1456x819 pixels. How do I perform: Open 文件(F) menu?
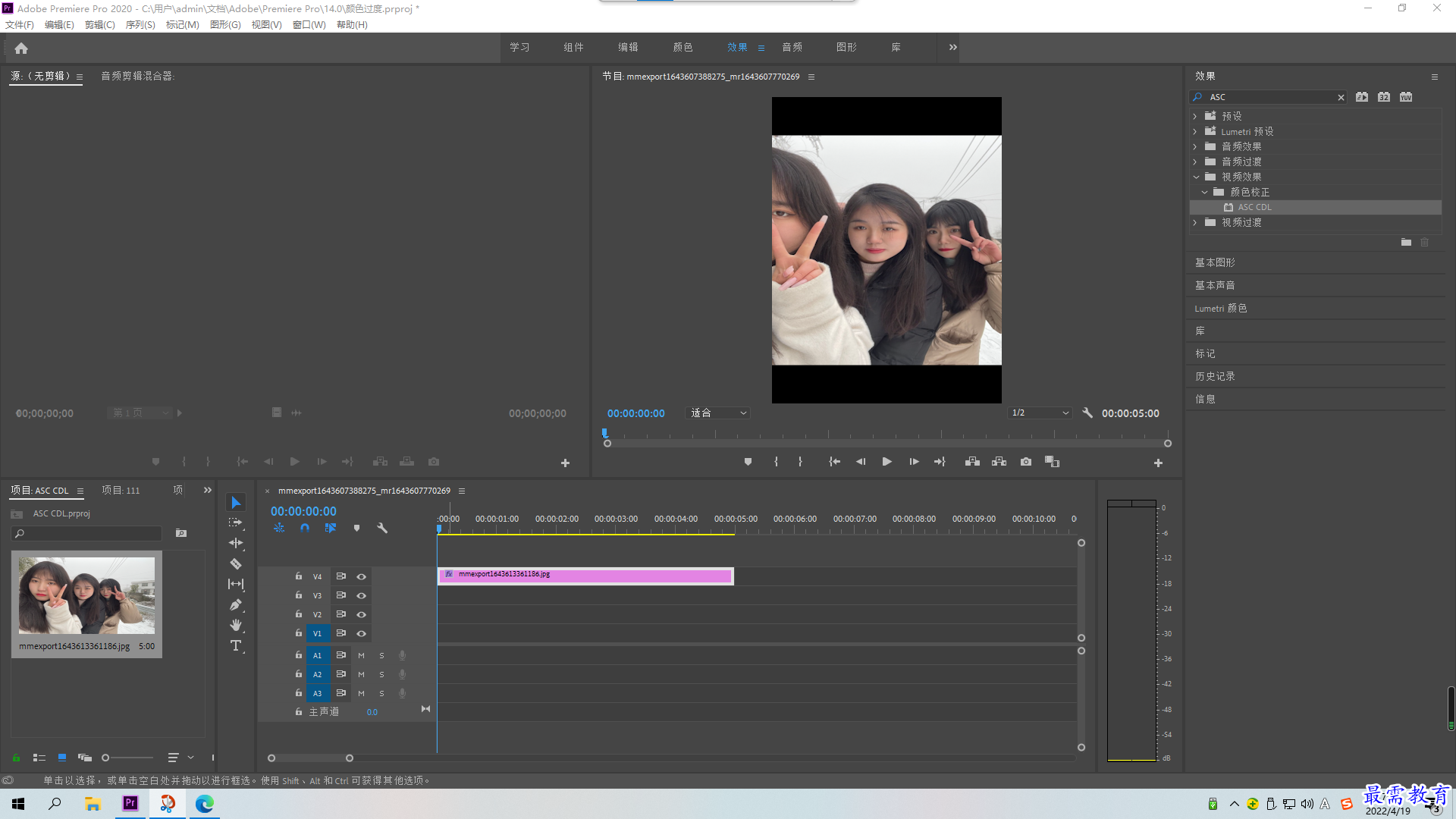point(20,24)
